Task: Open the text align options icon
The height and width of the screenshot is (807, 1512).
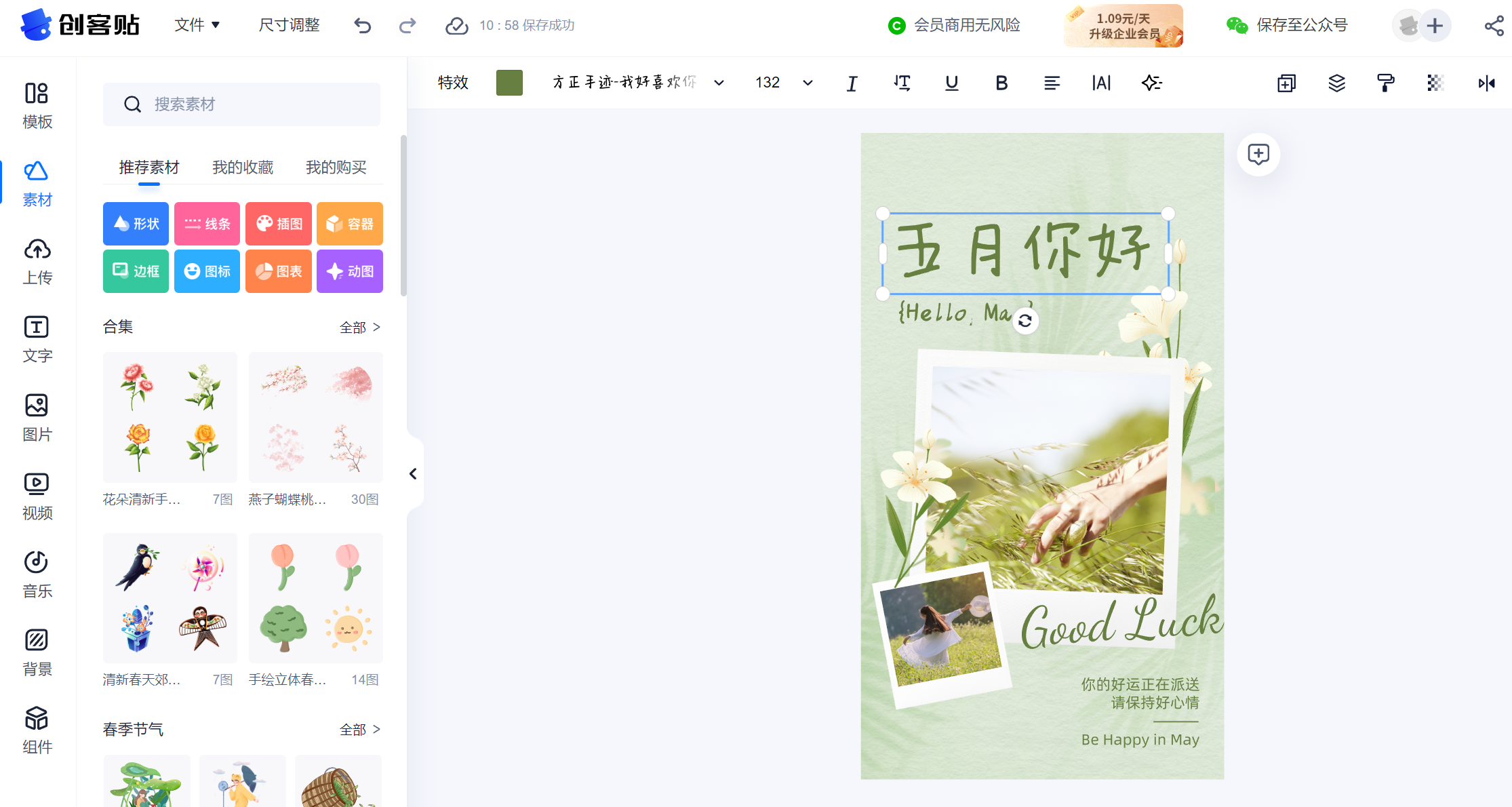Action: pyautogui.click(x=1052, y=83)
